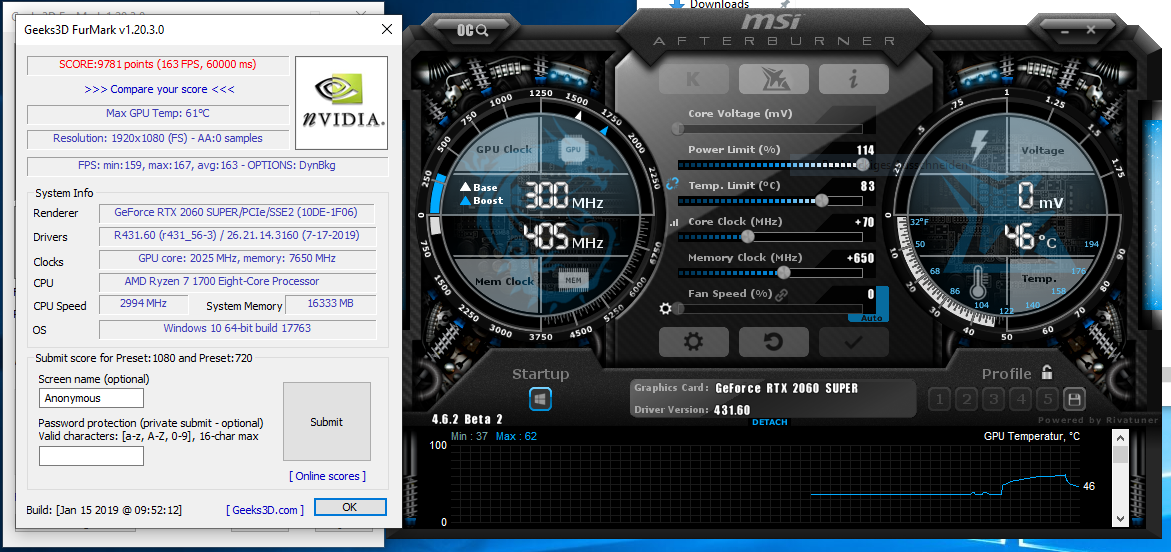Screen dimensions: 1171x552
Task: Click the Compare your score link
Action: coord(159,89)
